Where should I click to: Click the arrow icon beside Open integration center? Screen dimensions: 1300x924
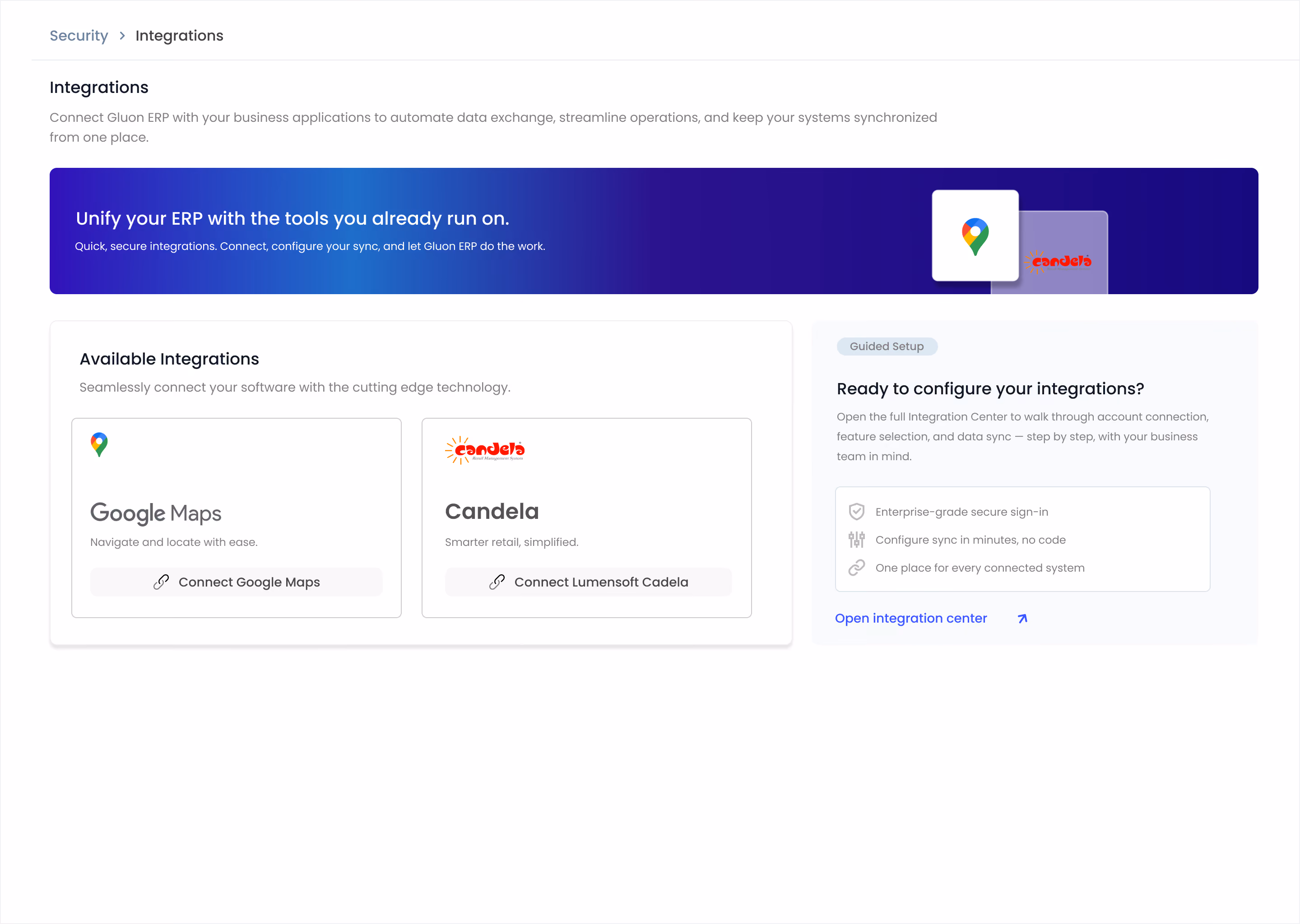pyautogui.click(x=1022, y=619)
